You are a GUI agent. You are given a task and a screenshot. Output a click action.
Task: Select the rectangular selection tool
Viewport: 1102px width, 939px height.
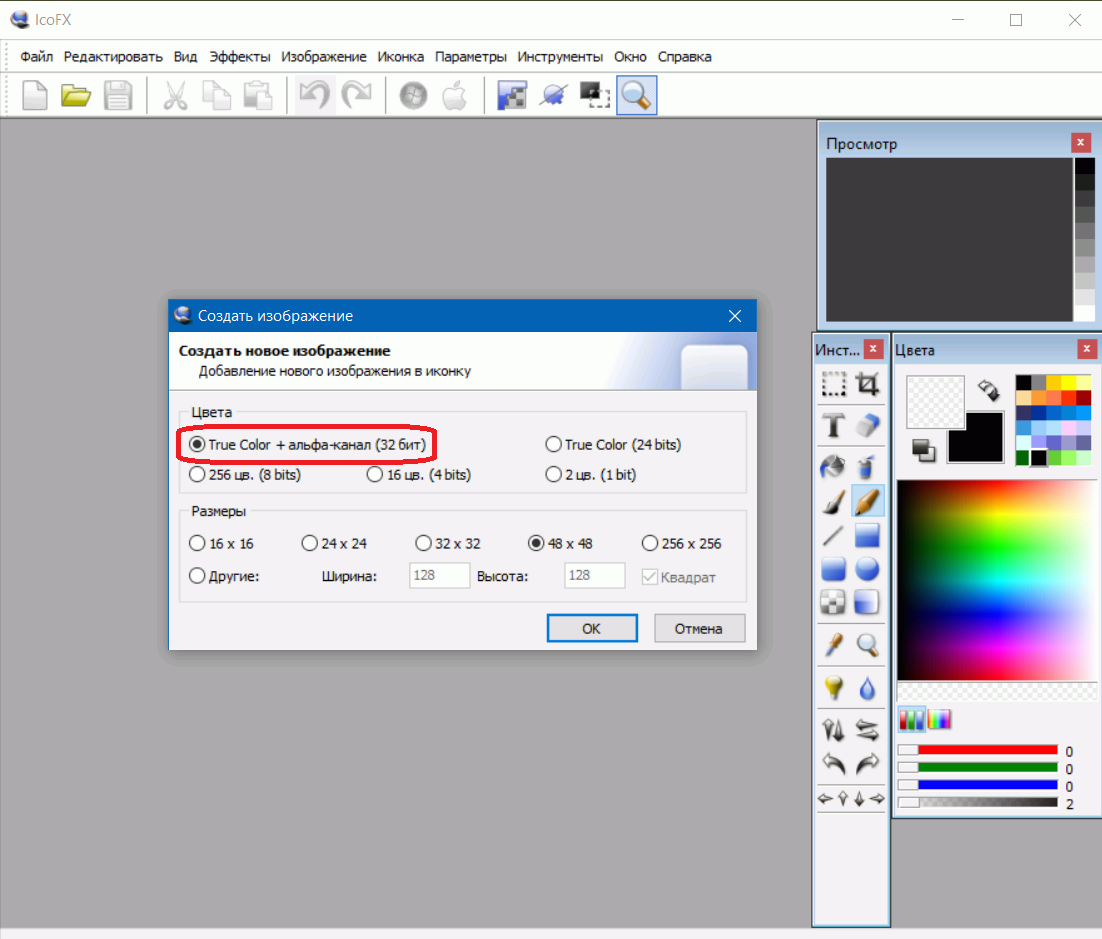tap(834, 385)
